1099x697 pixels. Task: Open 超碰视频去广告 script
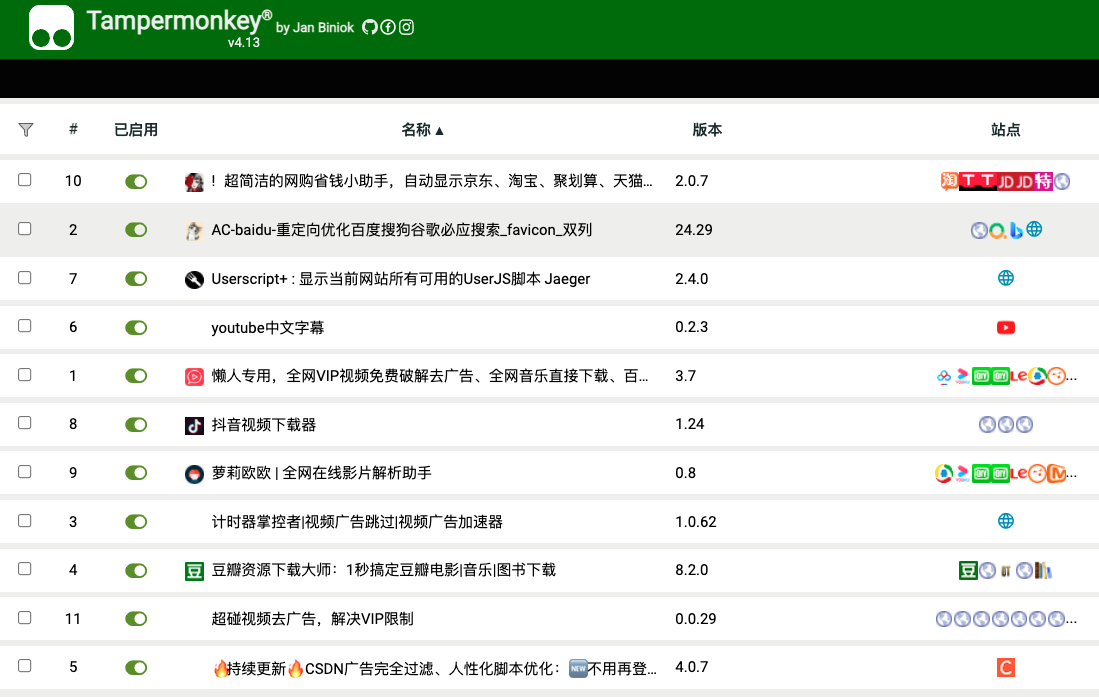coord(313,618)
